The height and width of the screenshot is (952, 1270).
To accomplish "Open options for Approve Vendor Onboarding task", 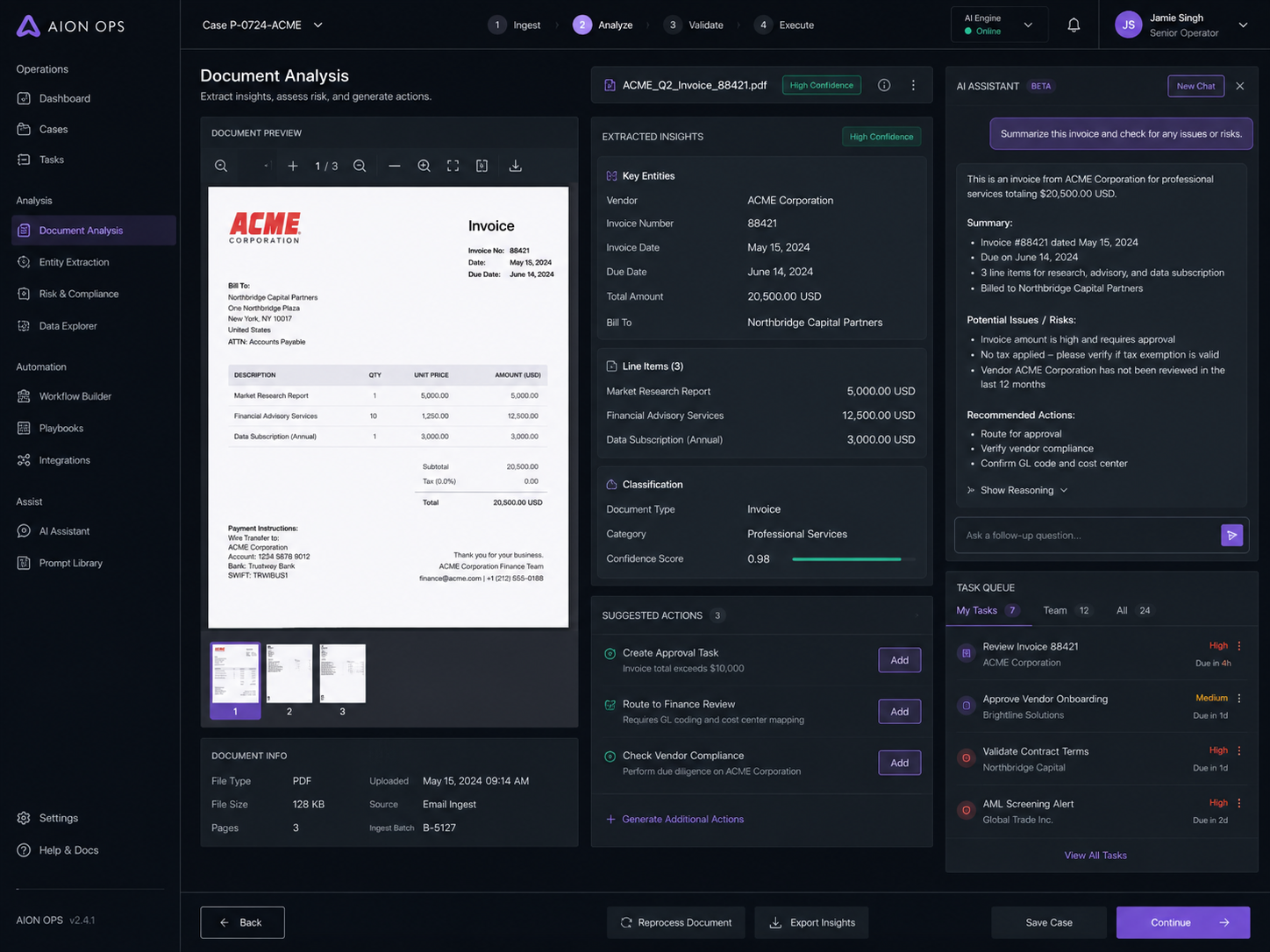I will click(1239, 699).
